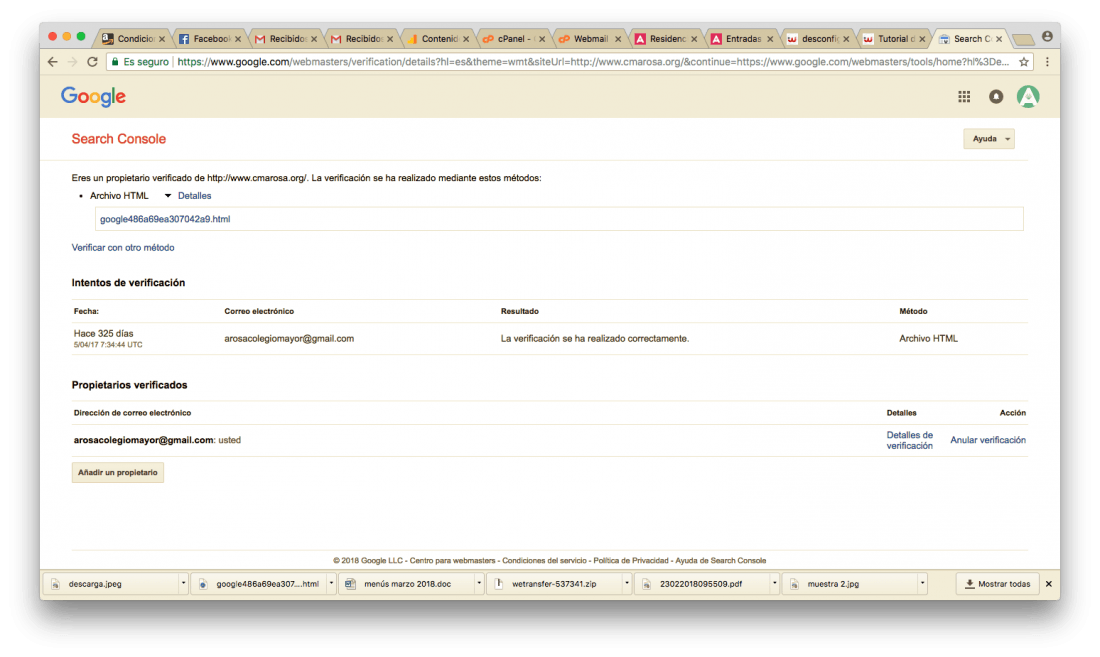Click the Detalles link
This screenshot has height=657, width=1100.
[x=194, y=196]
